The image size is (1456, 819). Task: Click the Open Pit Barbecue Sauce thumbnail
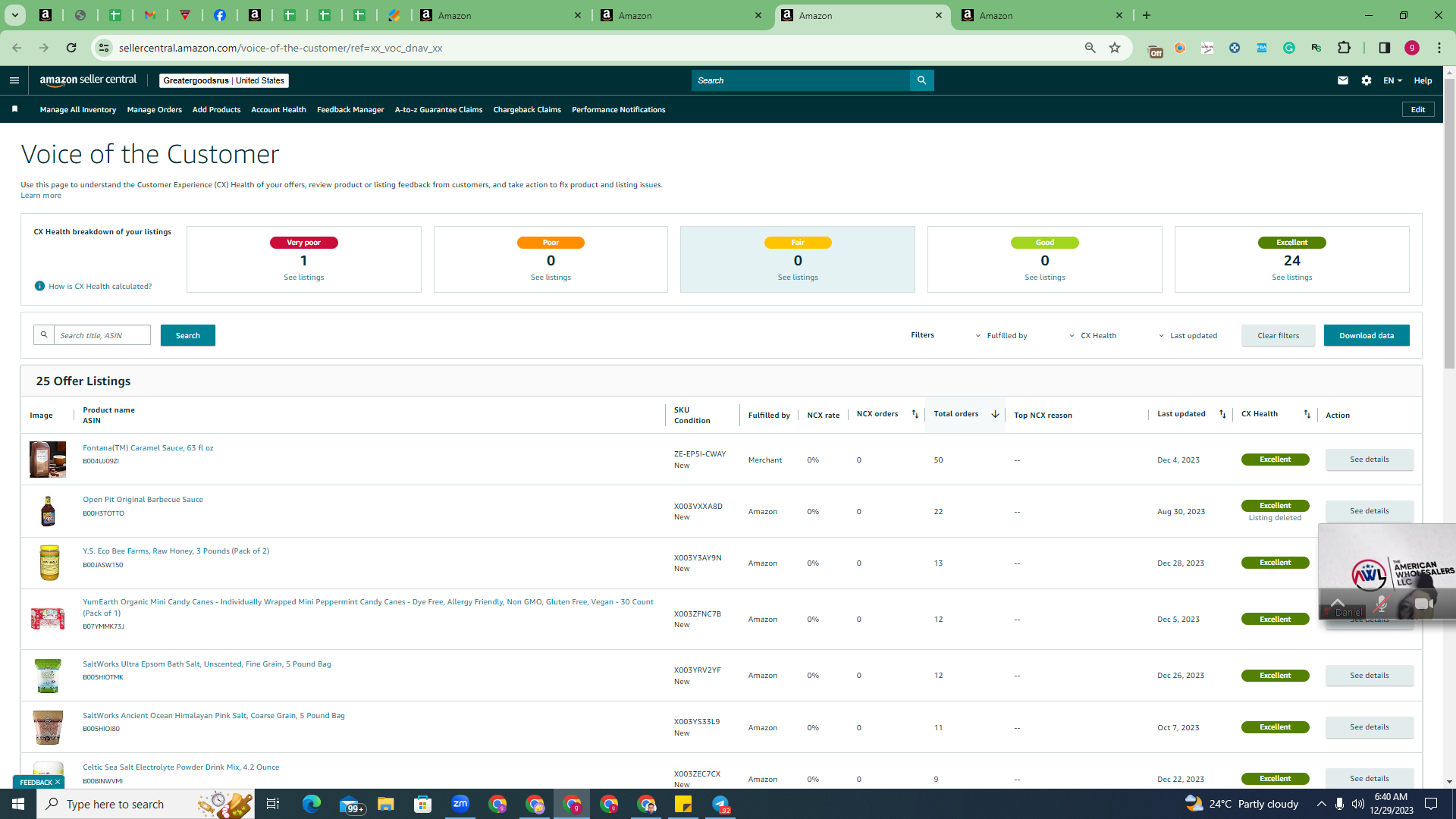(x=48, y=511)
